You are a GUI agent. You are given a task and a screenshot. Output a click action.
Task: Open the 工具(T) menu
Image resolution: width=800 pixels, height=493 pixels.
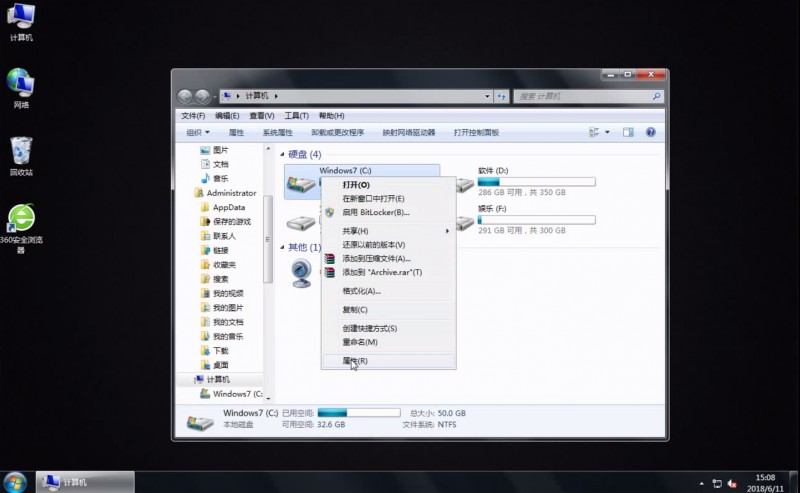pos(296,116)
